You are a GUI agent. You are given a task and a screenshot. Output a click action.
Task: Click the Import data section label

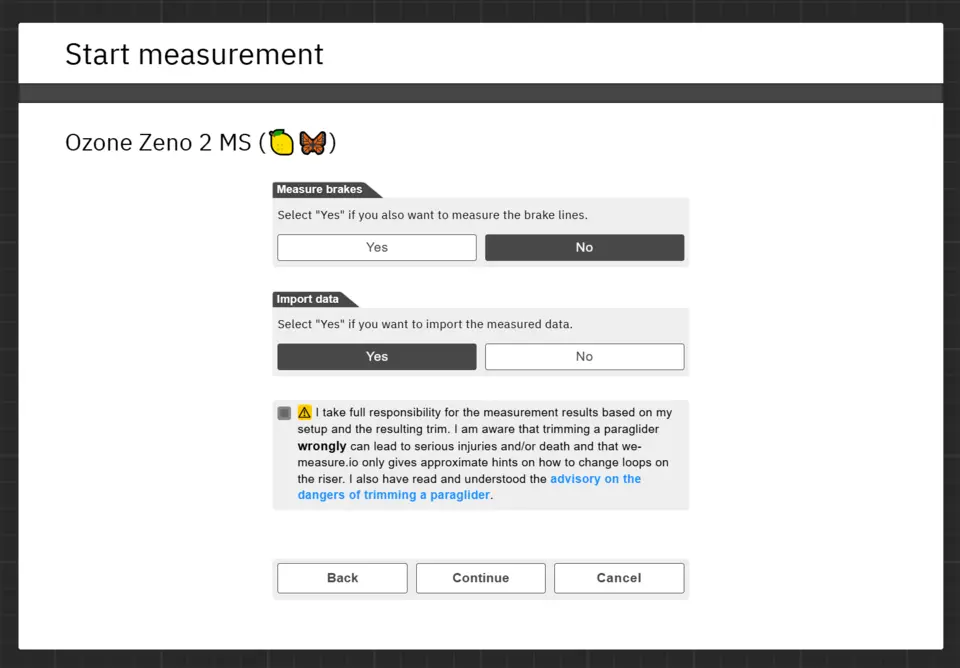pos(307,299)
